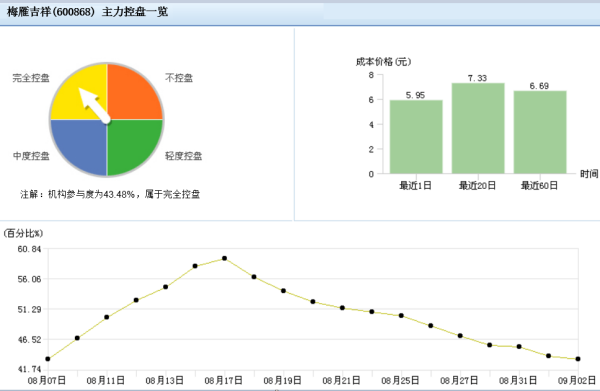Select the data point at 08月27日

tap(460, 336)
